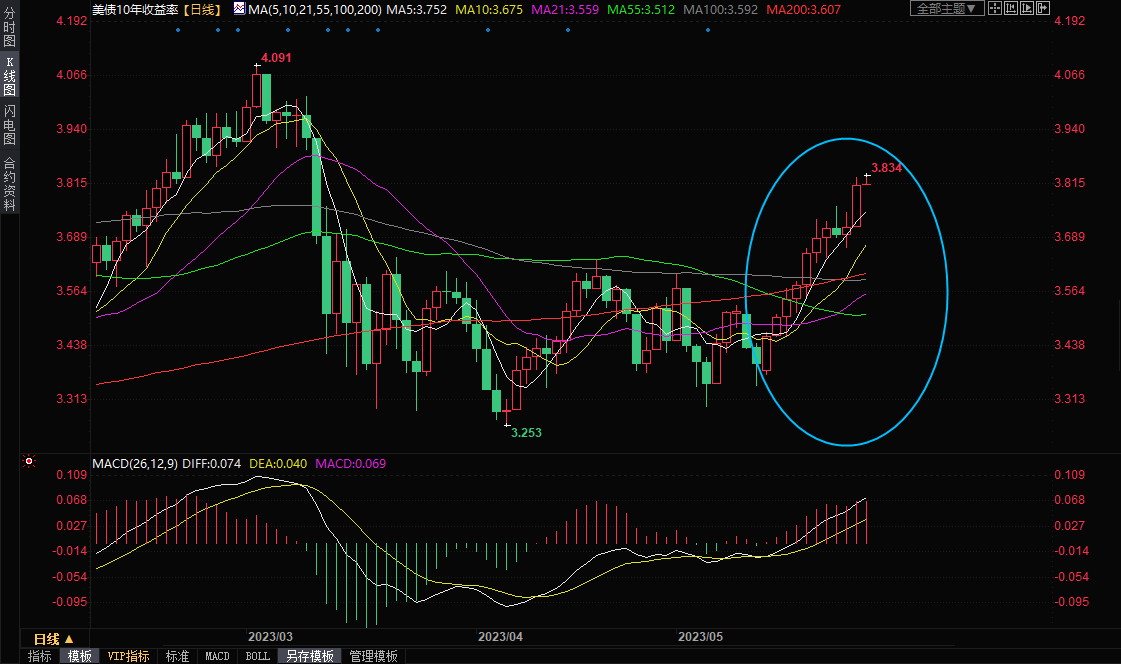Click the 管理模板 button
The width and height of the screenshot is (1121, 664).
point(373,656)
